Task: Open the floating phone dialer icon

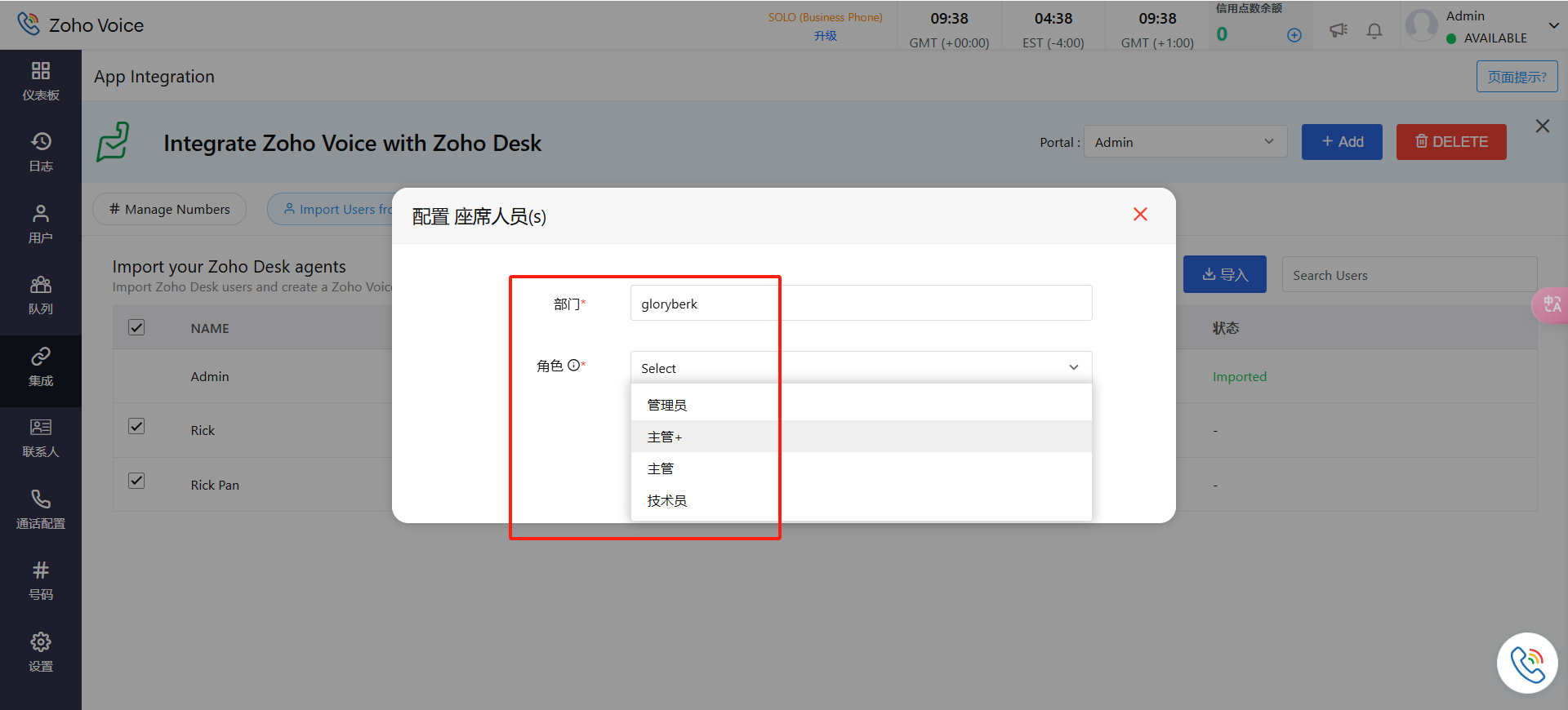Action: [x=1527, y=663]
